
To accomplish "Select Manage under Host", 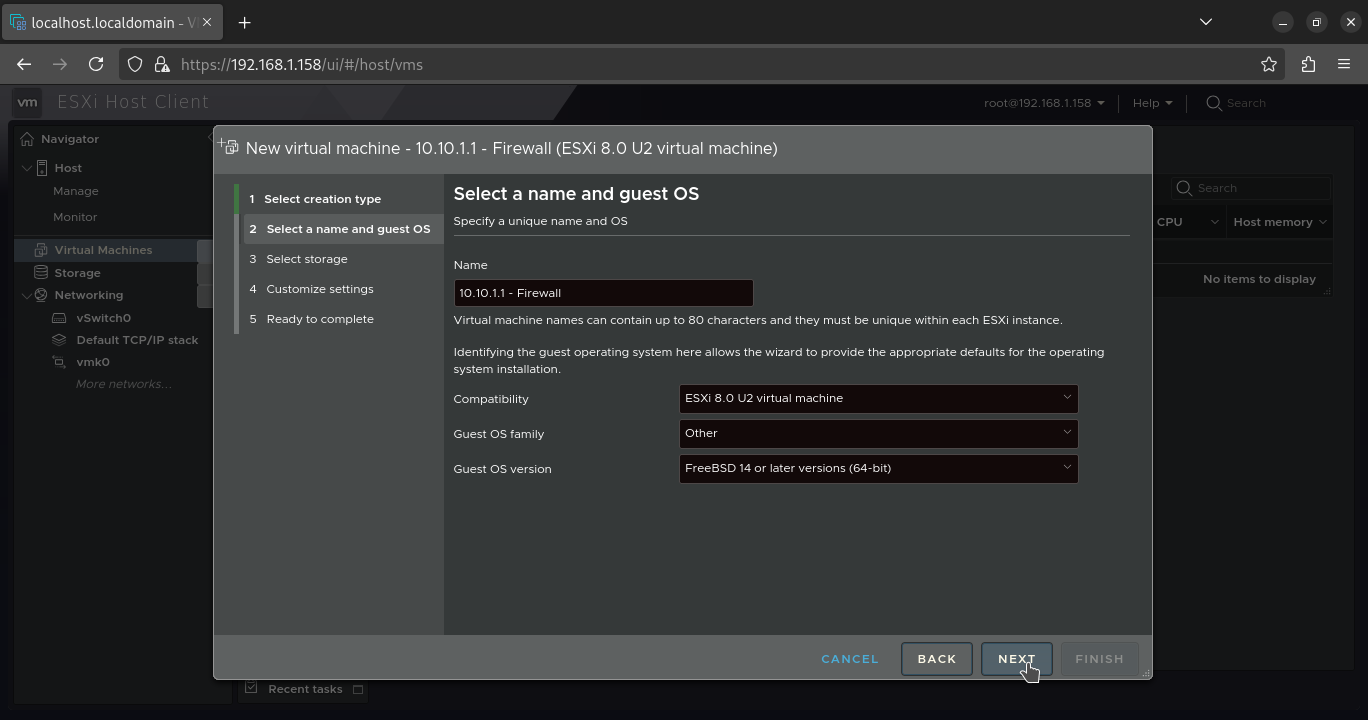I will coord(76,191).
